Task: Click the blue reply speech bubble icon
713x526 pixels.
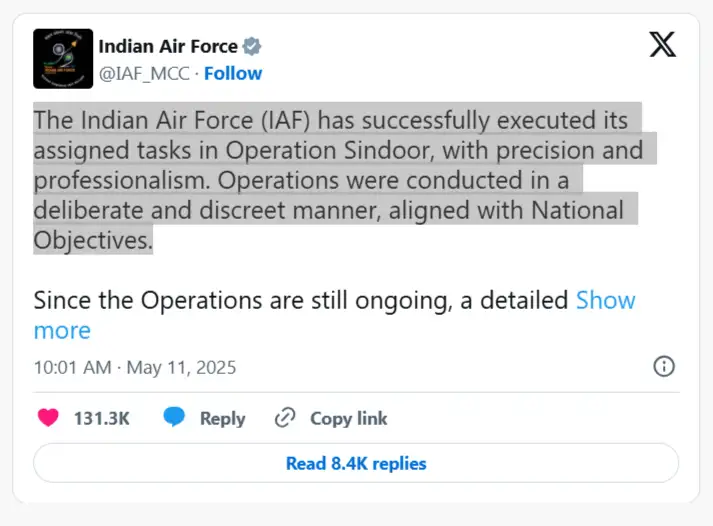Action: click(175, 418)
